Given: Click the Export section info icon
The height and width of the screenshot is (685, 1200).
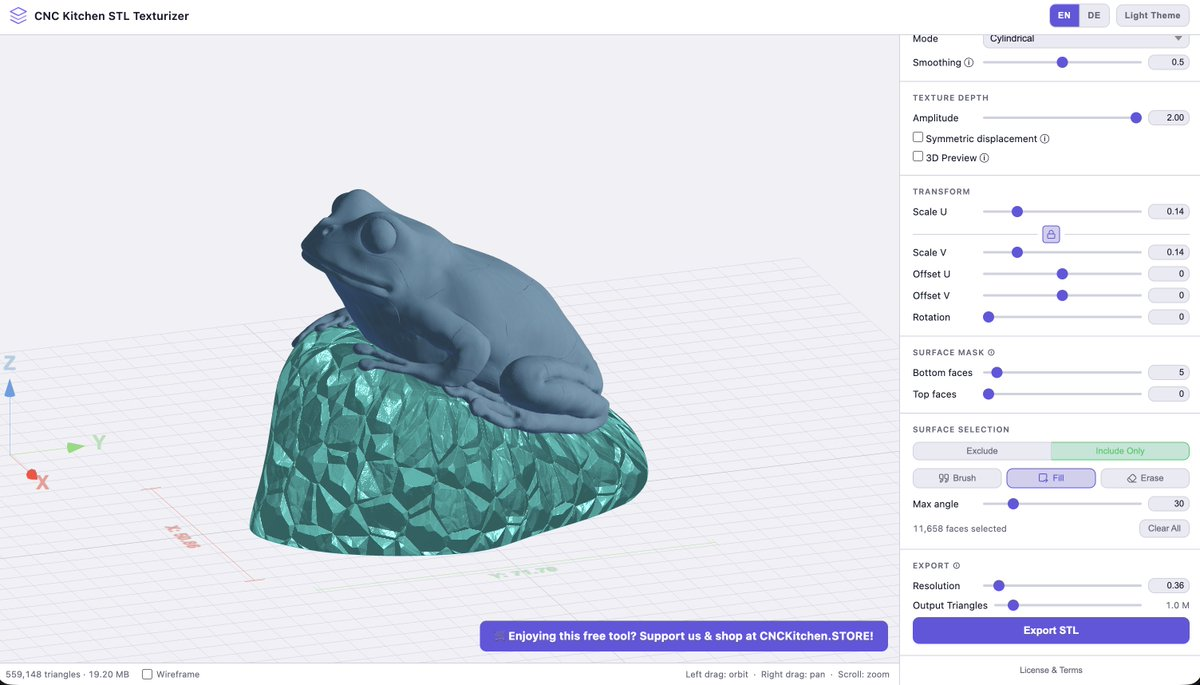Looking at the screenshot, I should click(957, 566).
